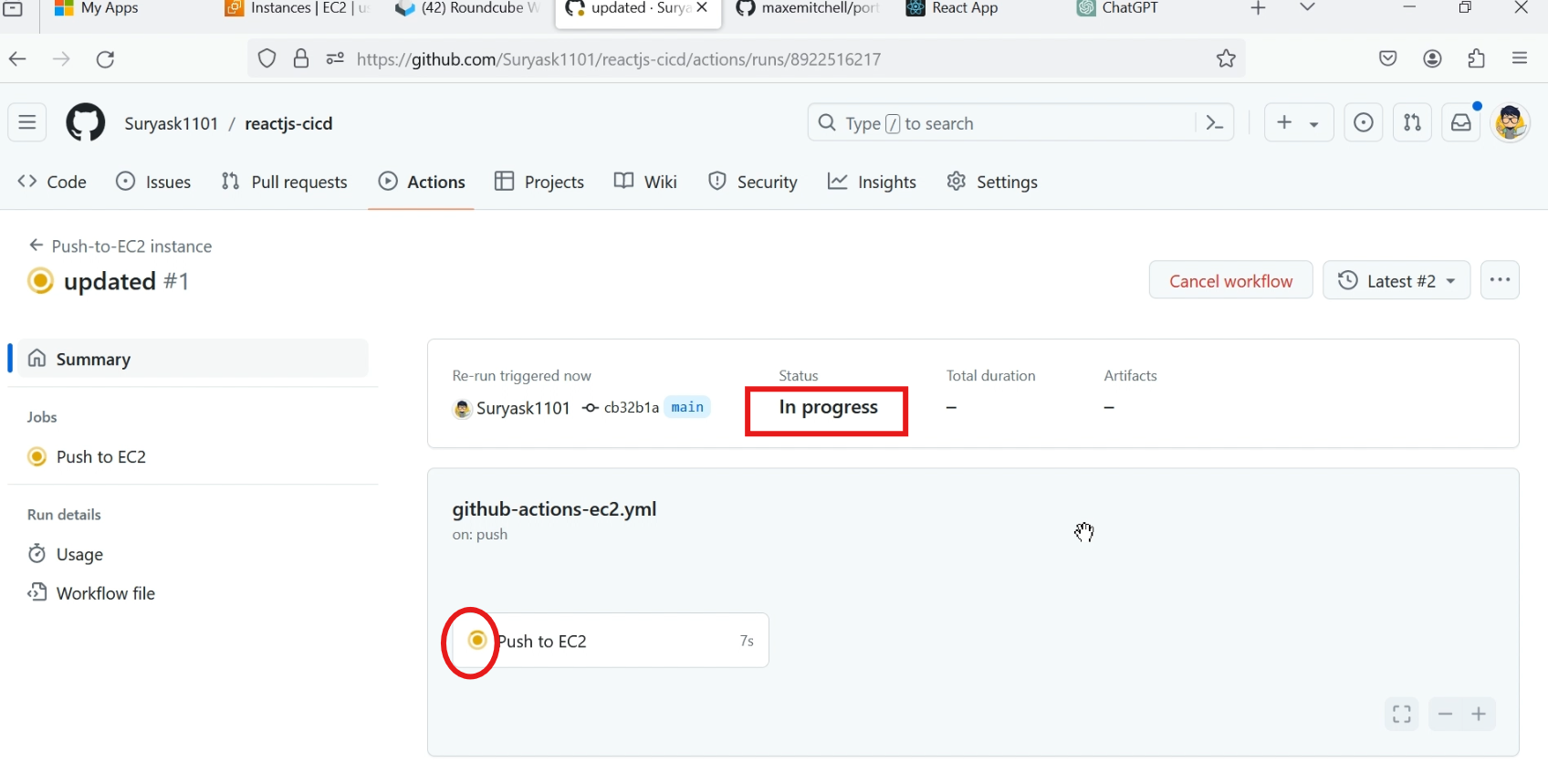
Task: Open the Firefox account icon
Action: pyautogui.click(x=1433, y=58)
